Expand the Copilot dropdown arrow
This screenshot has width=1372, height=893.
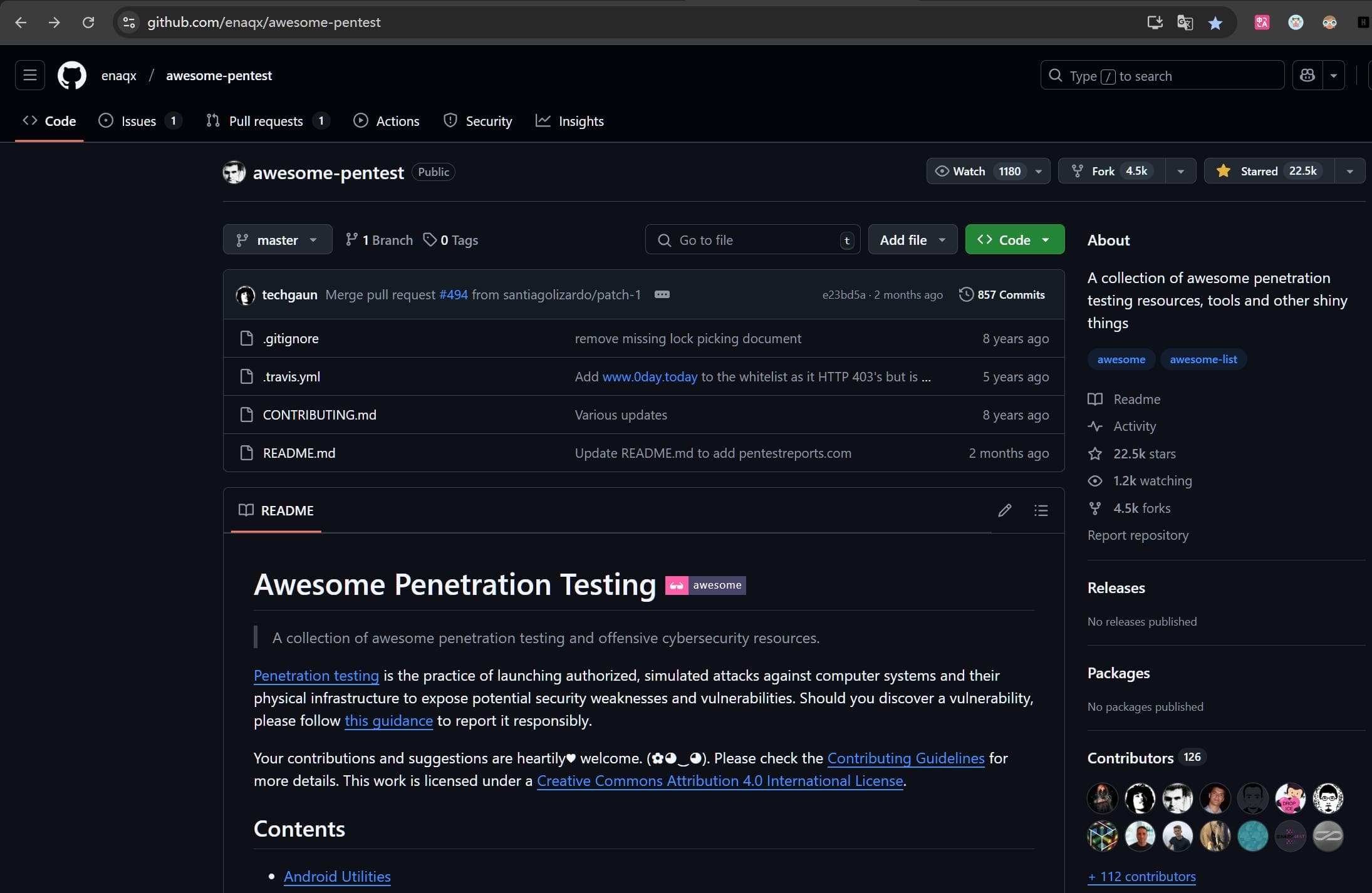[1334, 75]
